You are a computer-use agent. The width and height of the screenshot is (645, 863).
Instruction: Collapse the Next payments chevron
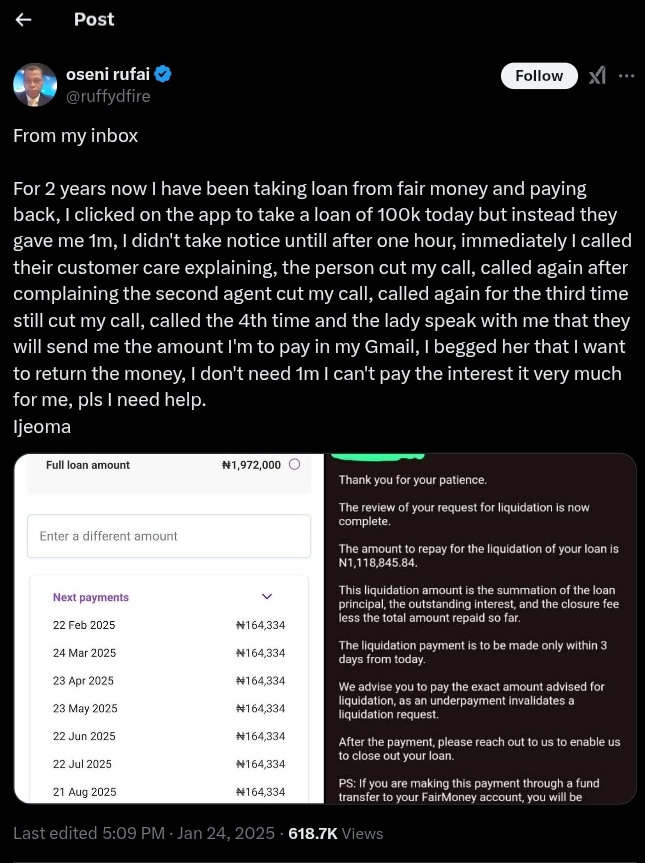coord(267,597)
